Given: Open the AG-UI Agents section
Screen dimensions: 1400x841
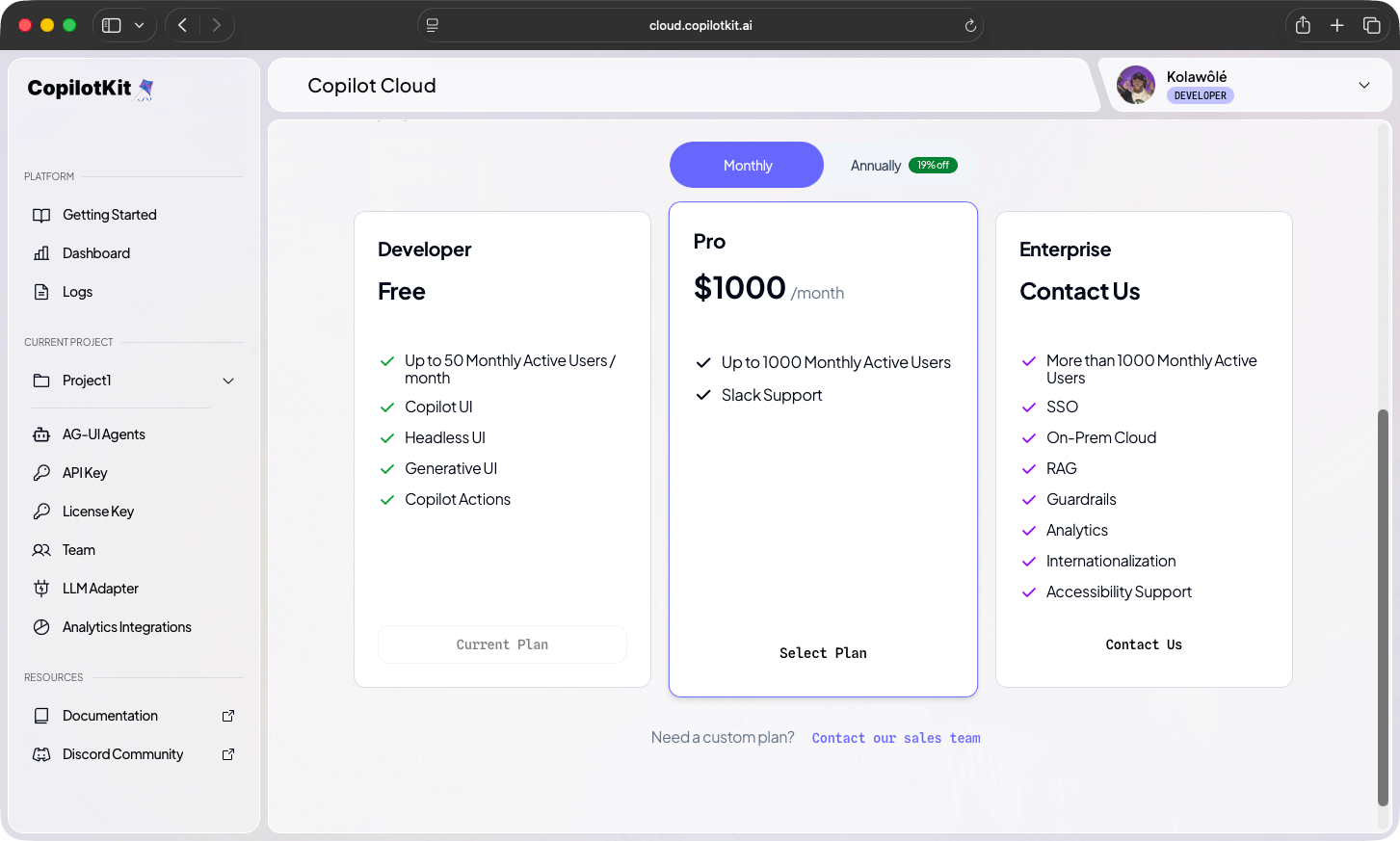Looking at the screenshot, I should (x=42, y=434).
